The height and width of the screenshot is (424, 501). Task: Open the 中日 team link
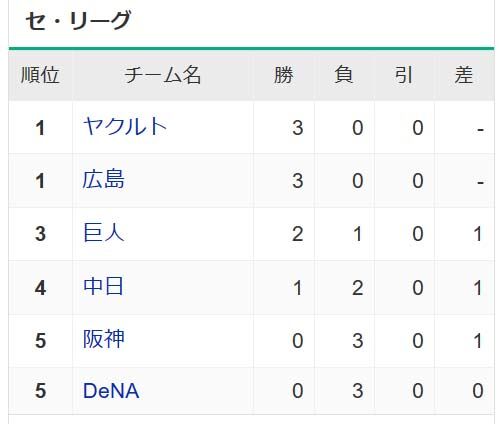point(104,286)
